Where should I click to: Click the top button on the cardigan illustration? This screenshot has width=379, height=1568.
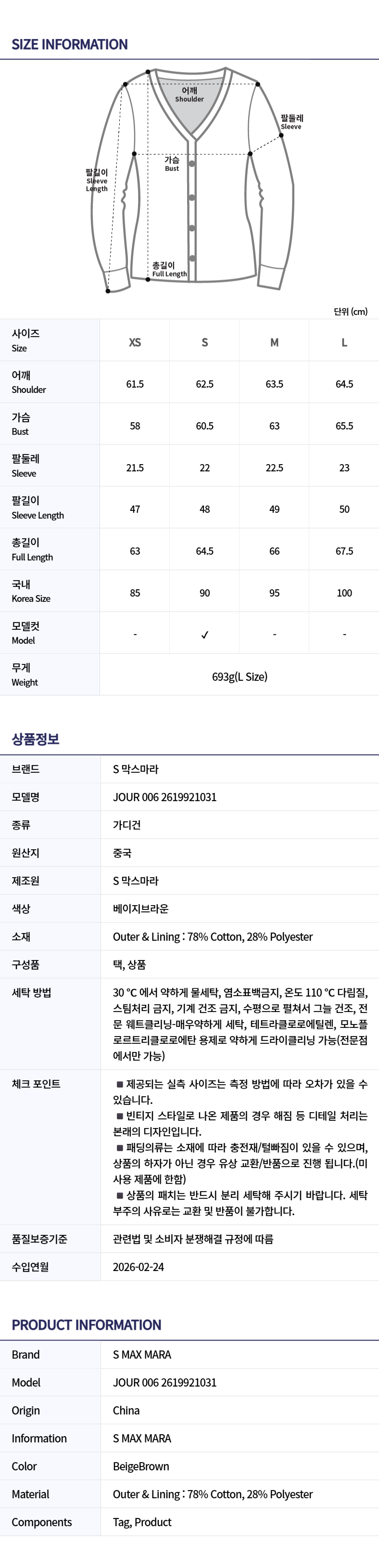coord(191,164)
